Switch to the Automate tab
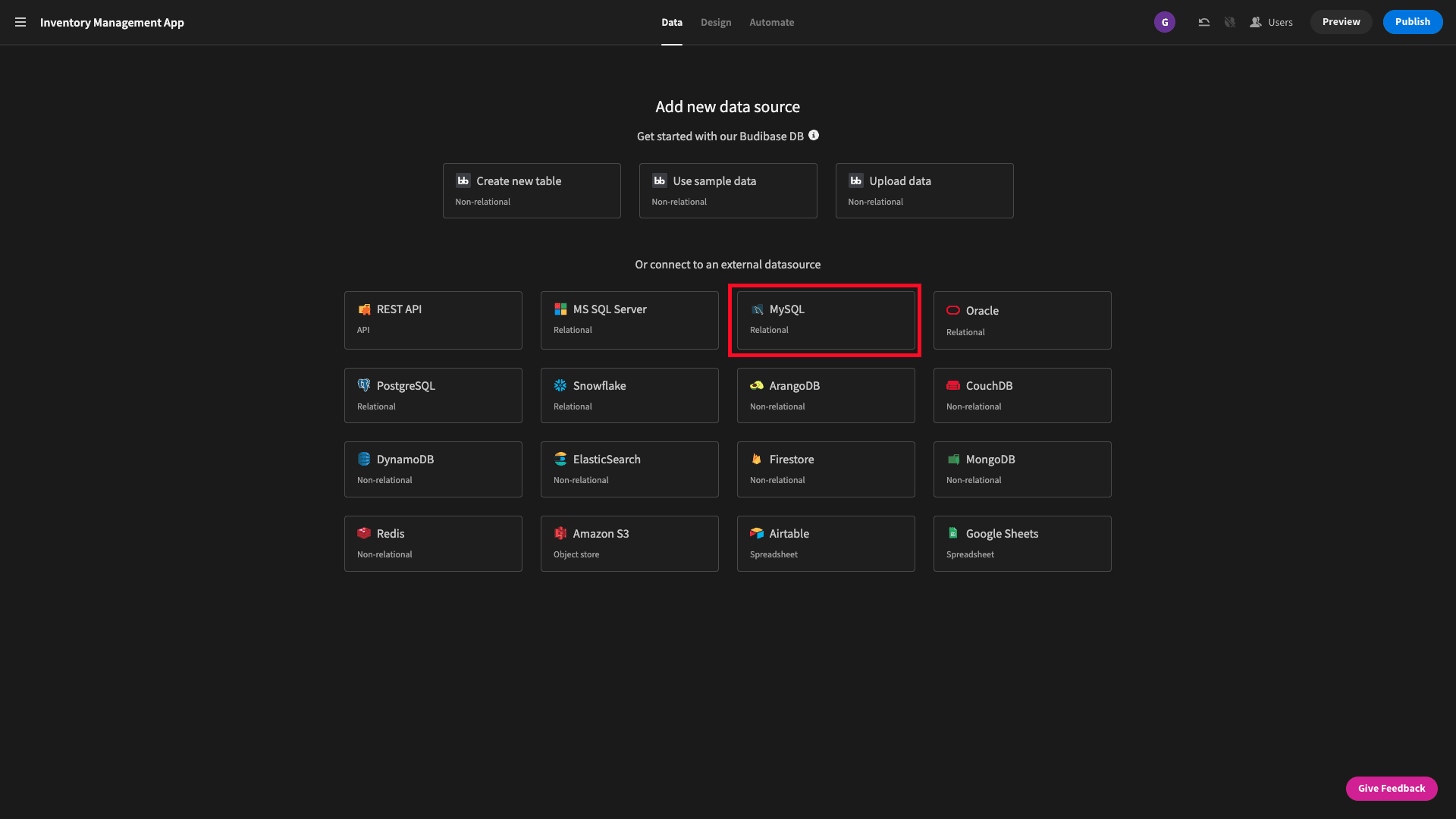This screenshot has height=819, width=1456. pos(771,22)
